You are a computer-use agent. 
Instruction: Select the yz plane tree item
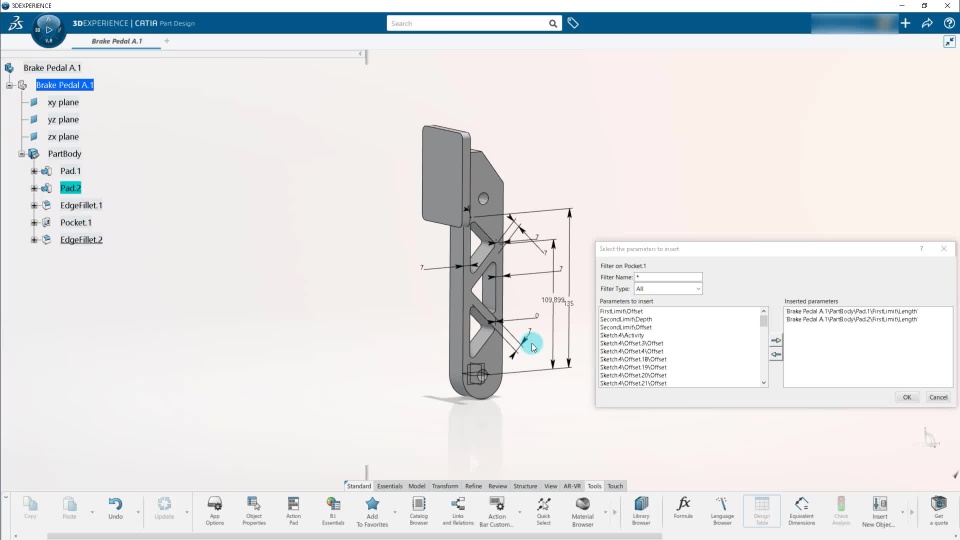(x=63, y=119)
